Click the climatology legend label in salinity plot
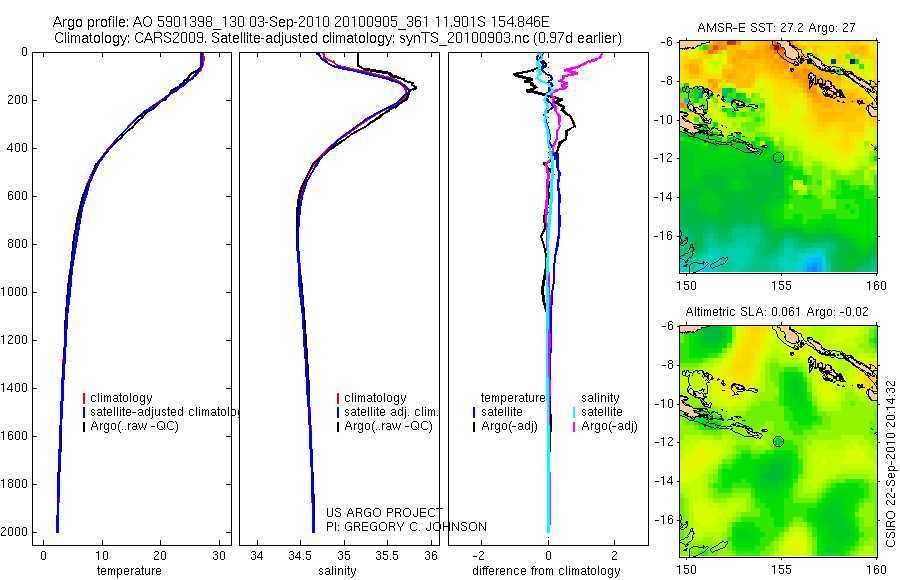The width and height of the screenshot is (900, 580). pos(375,398)
